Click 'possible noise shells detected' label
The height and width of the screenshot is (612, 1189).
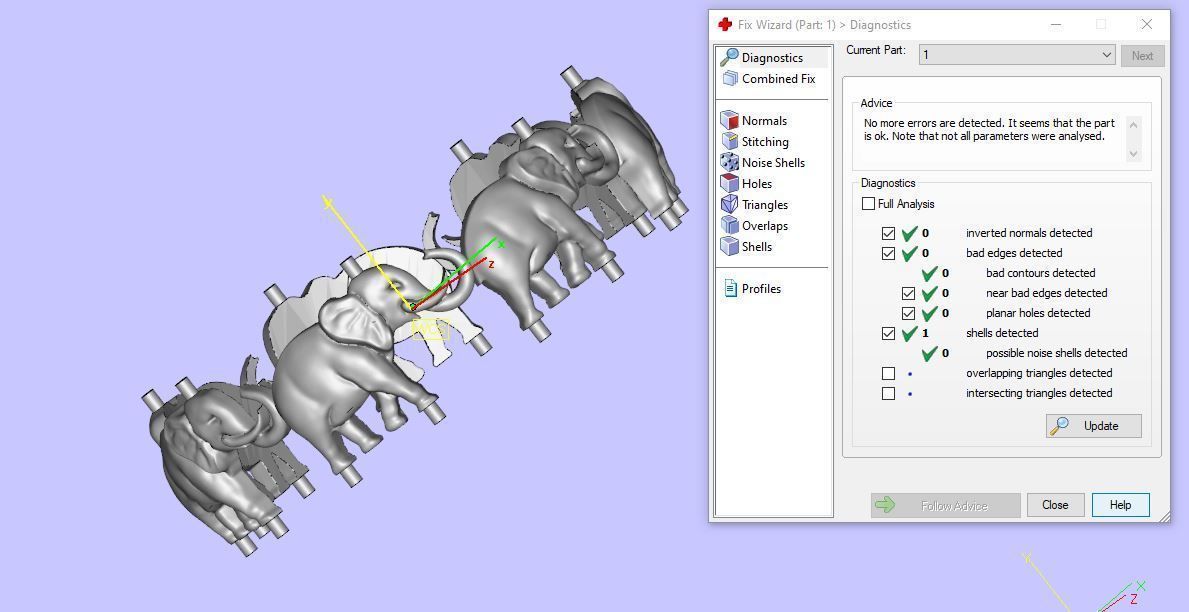coord(1056,353)
